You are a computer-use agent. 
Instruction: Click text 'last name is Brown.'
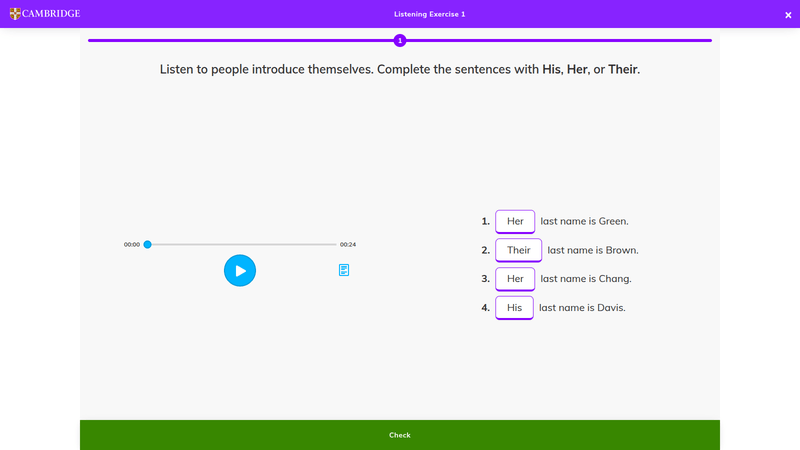point(593,250)
